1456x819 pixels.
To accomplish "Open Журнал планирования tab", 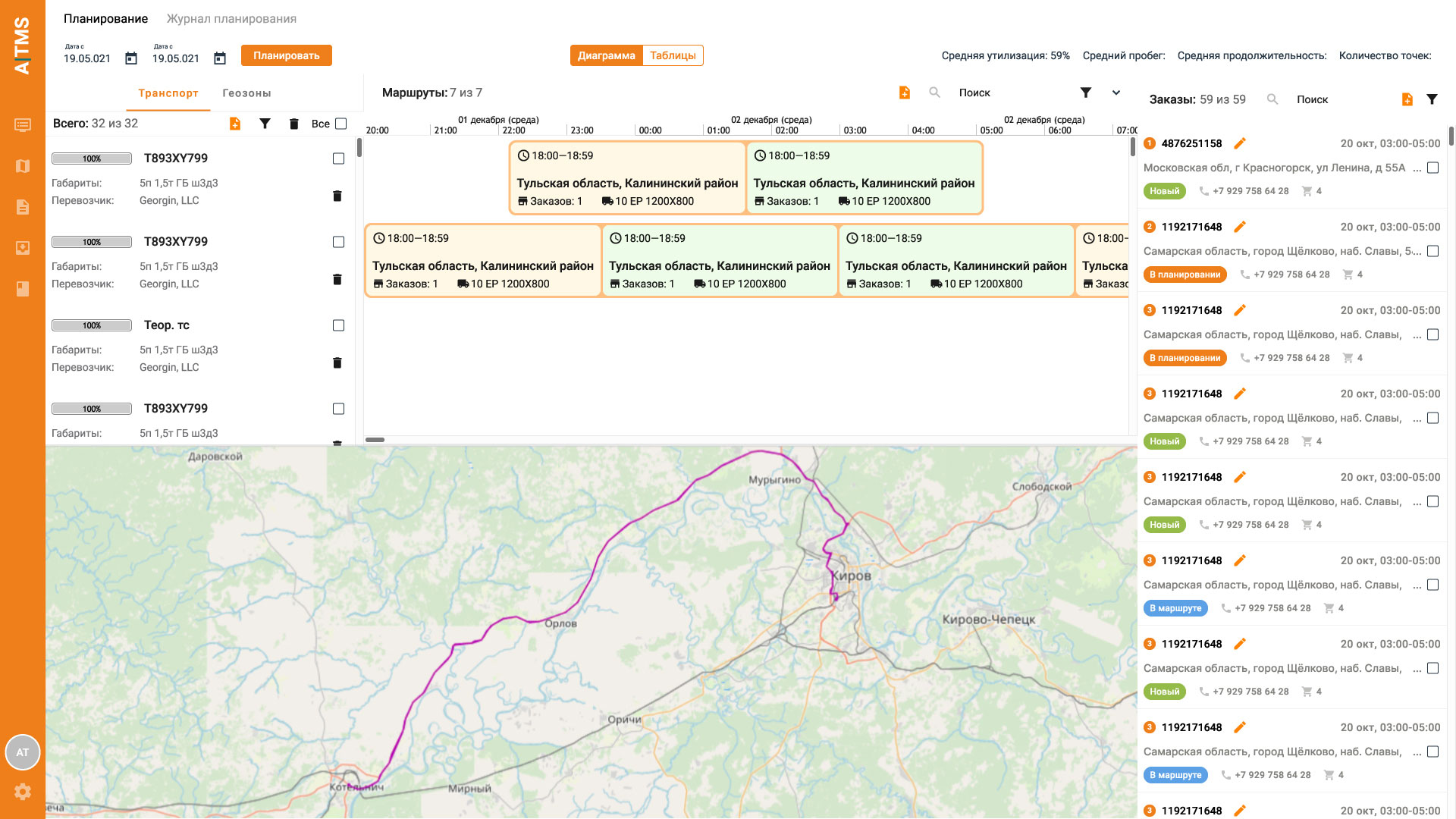I will click(231, 19).
